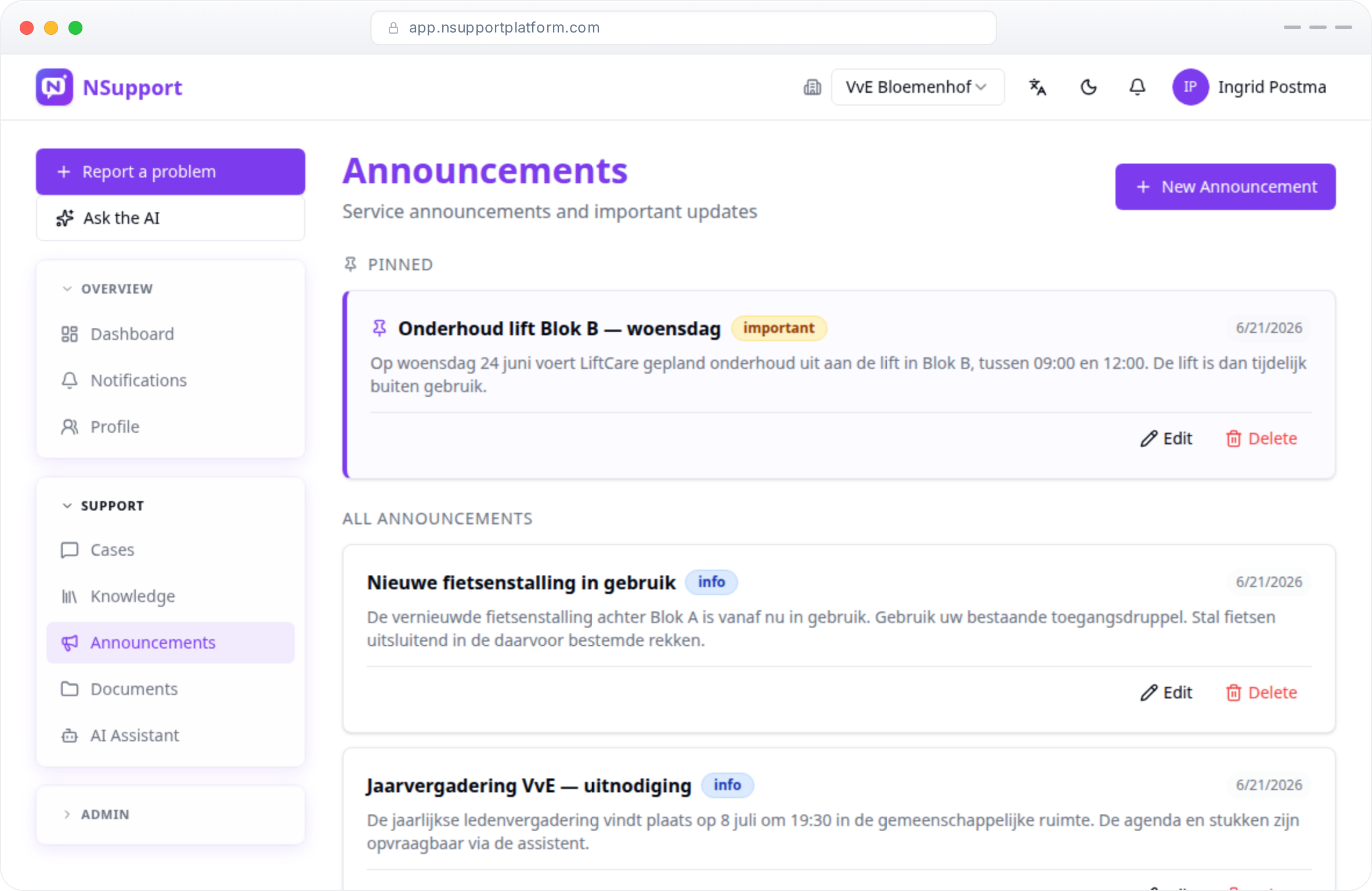1372x891 pixels.
Task: Open the VvE Bloemenhof organization dropdown
Action: tap(918, 87)
